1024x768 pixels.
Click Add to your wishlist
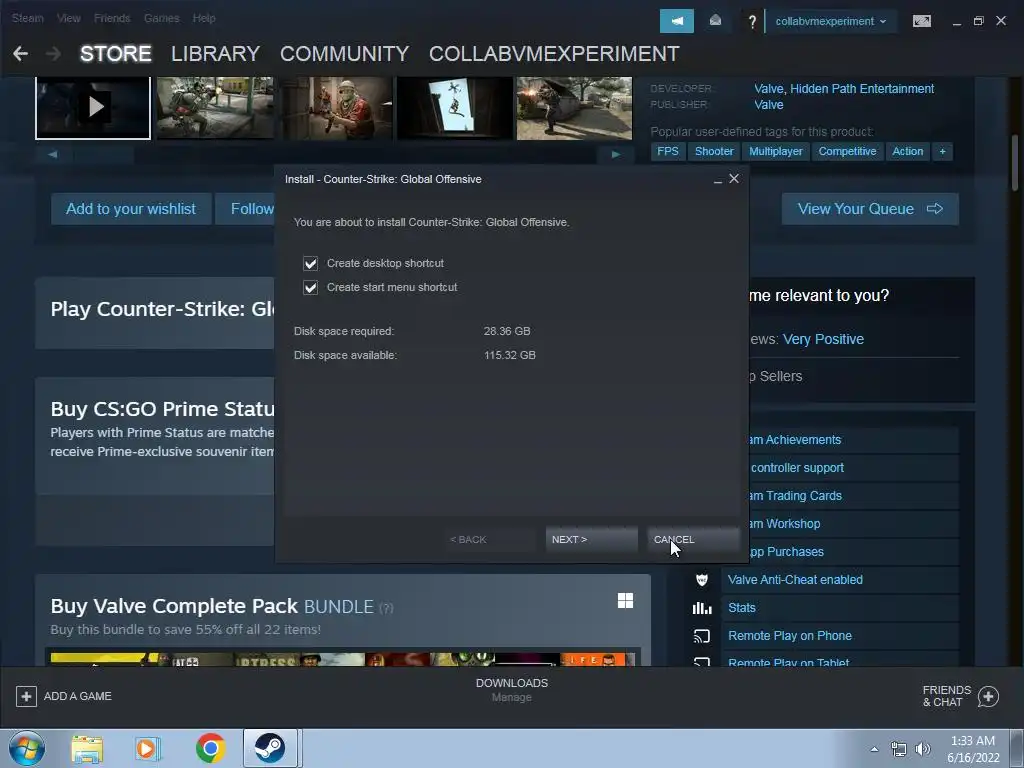(131, 209)
